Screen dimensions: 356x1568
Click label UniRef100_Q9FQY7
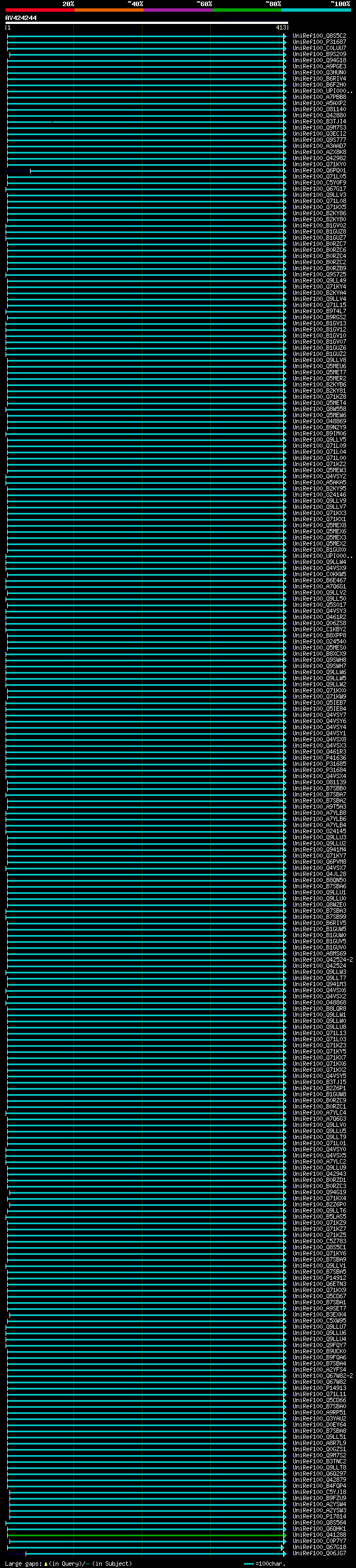click(319, 1344)
